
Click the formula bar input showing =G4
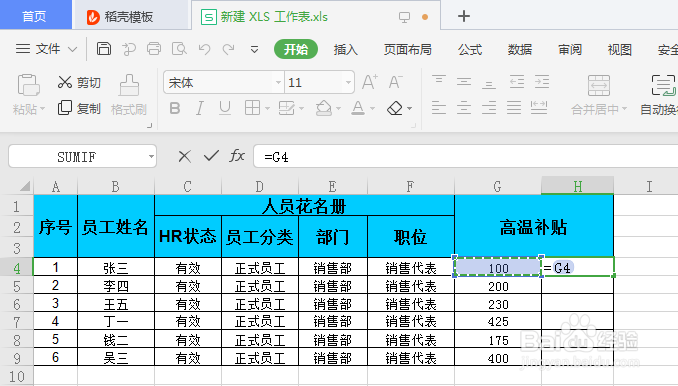click(465, 156)
